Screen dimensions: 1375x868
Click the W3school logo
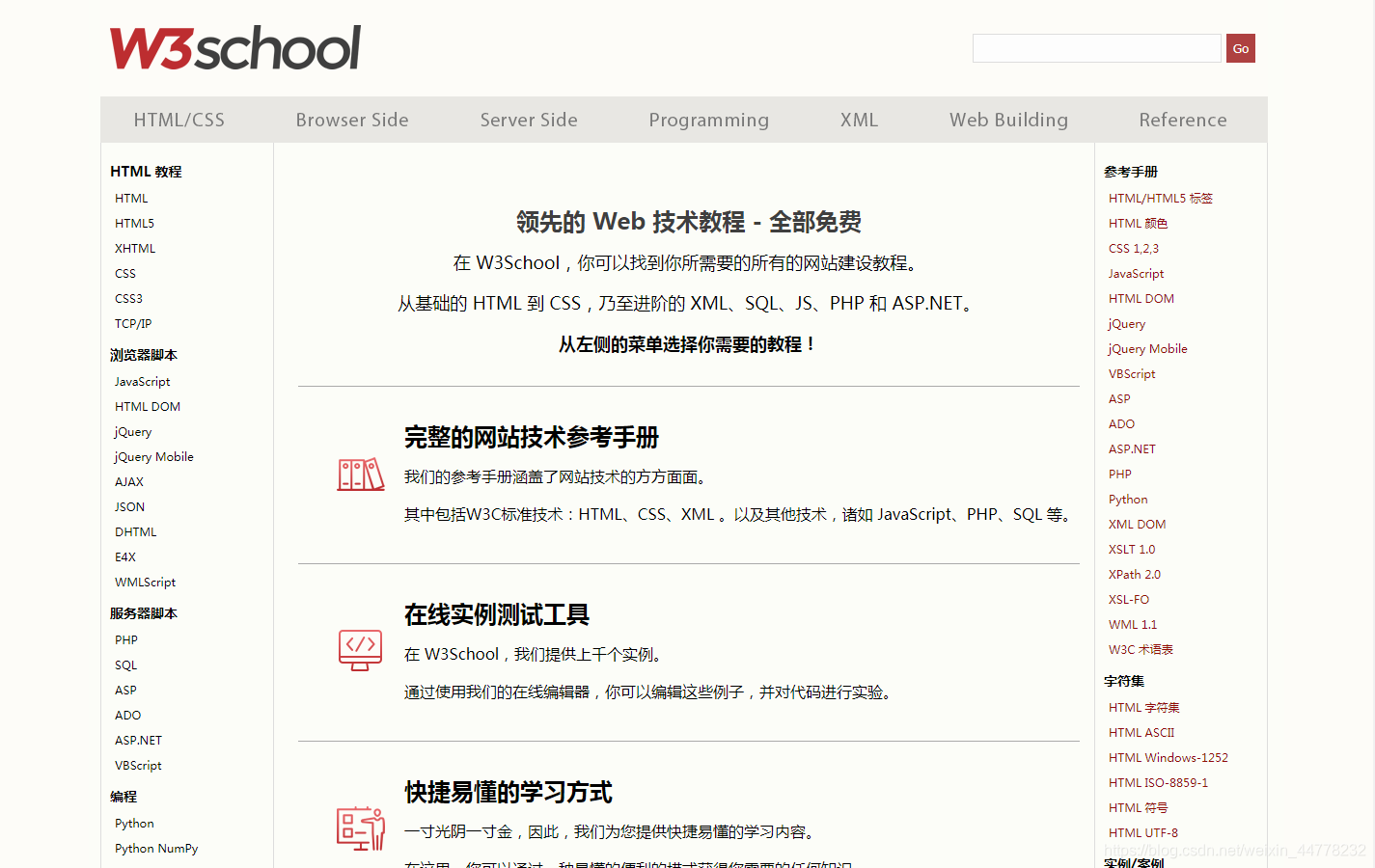click(235, 48)
